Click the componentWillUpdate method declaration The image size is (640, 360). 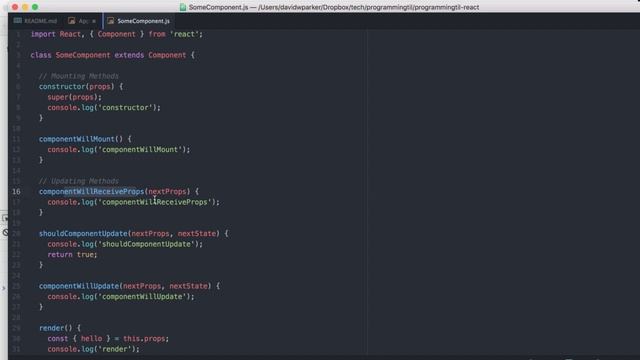129,286
